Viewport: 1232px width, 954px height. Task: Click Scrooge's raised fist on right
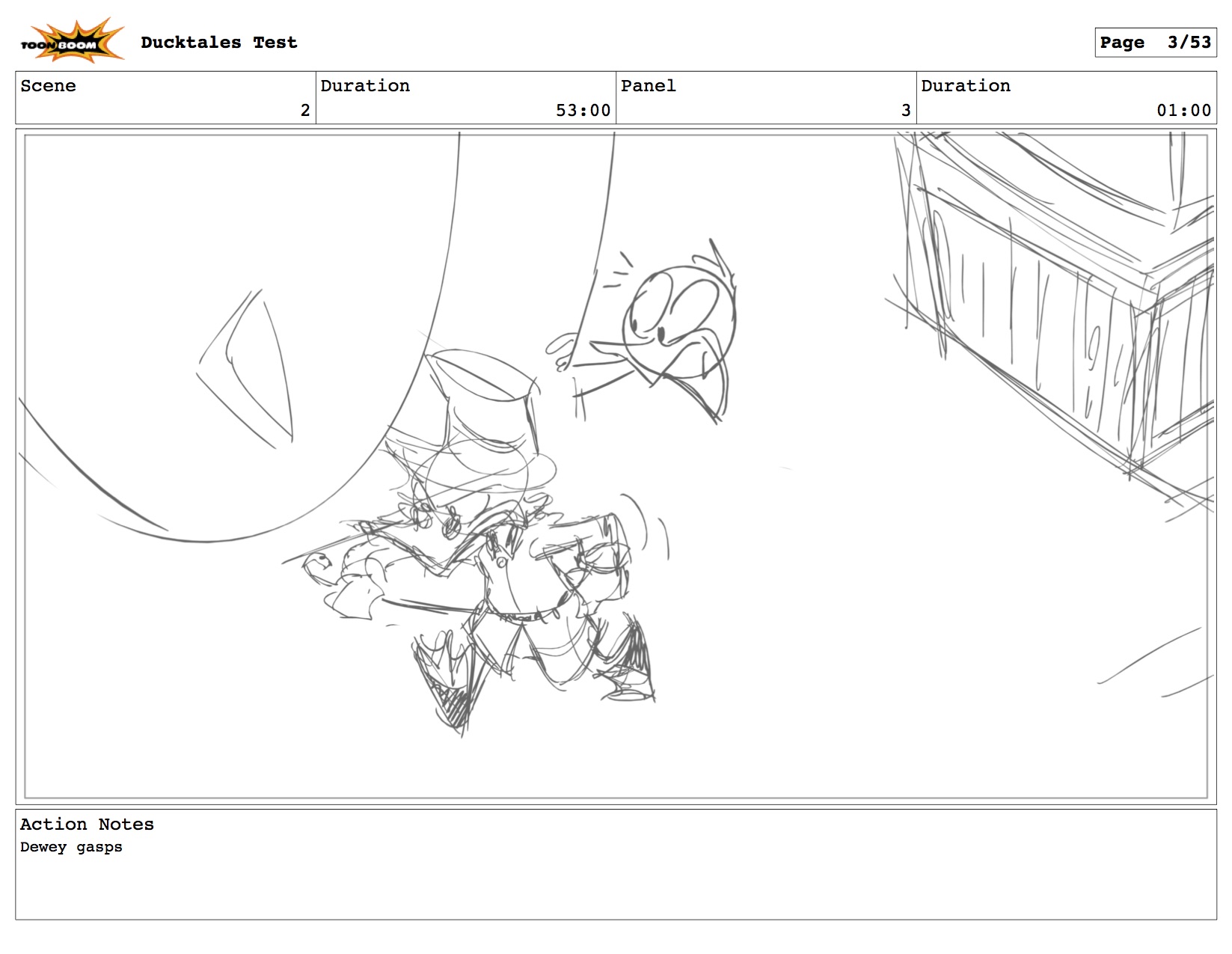(598, 557)
